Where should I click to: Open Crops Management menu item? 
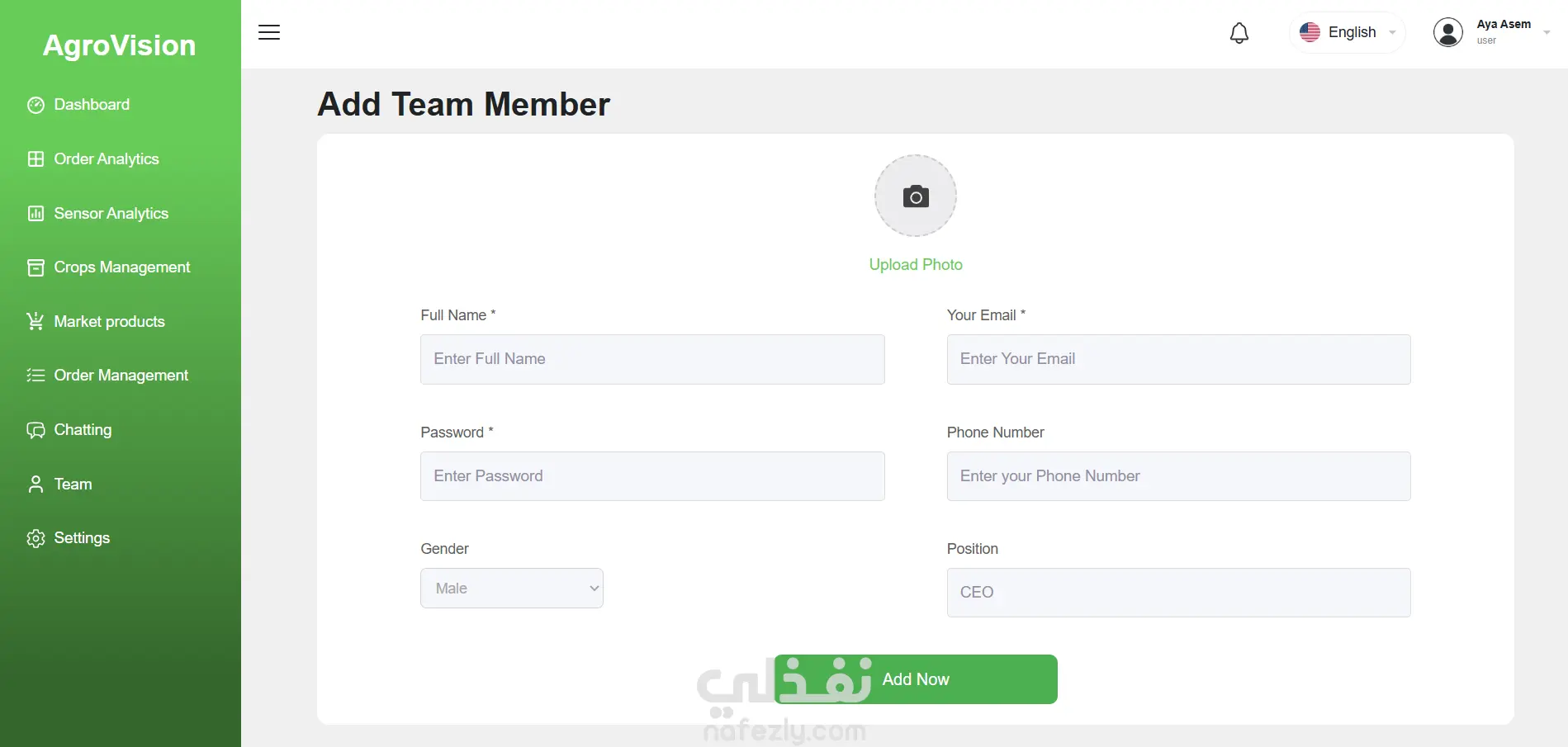pyautogui.click(x=121, y=267)
